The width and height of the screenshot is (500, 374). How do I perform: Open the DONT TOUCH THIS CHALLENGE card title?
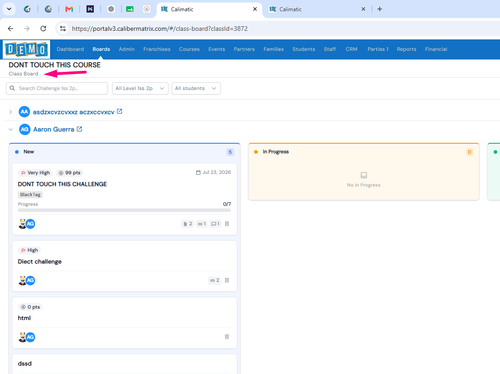pos(62,184)
